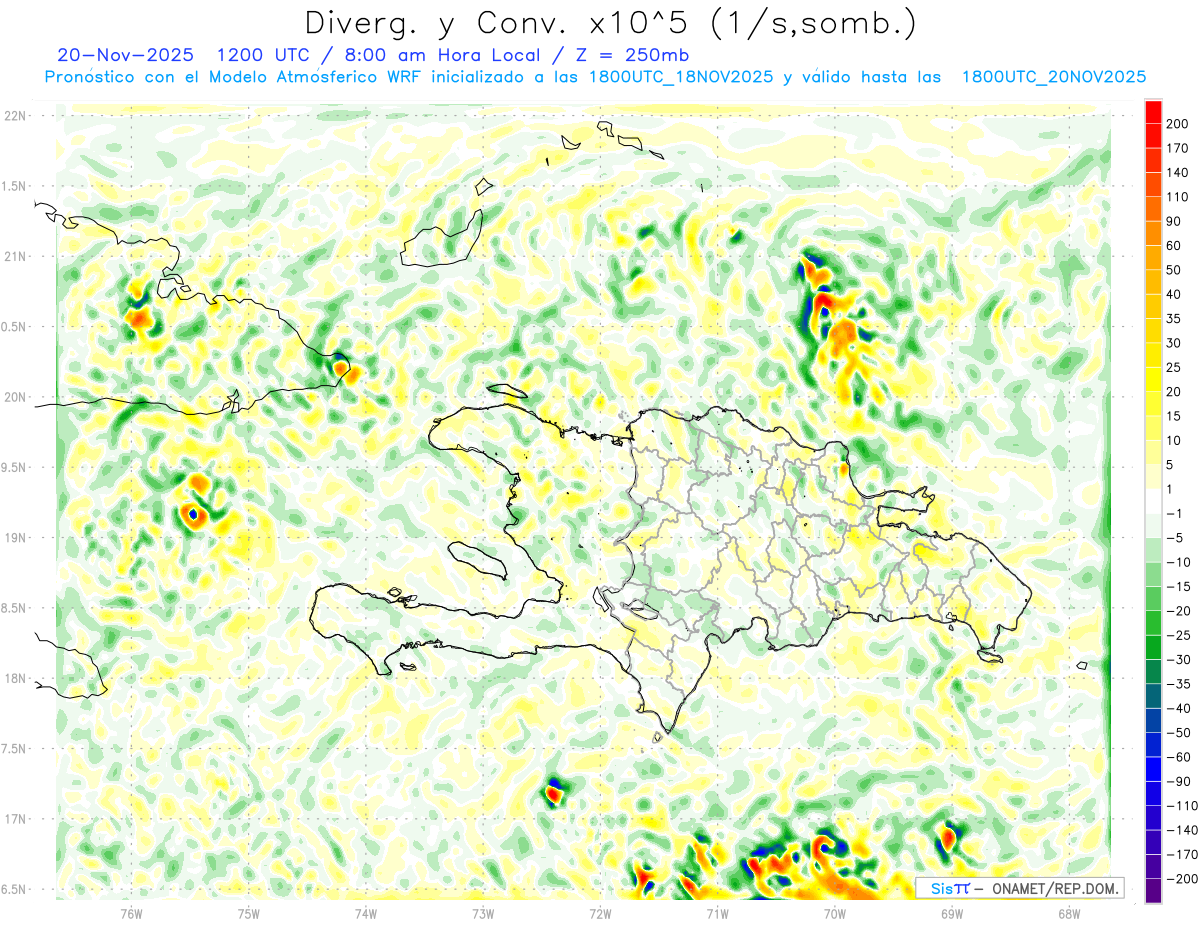
Task: Pick the "0.5N" latitude label
Action: [14, 327]
